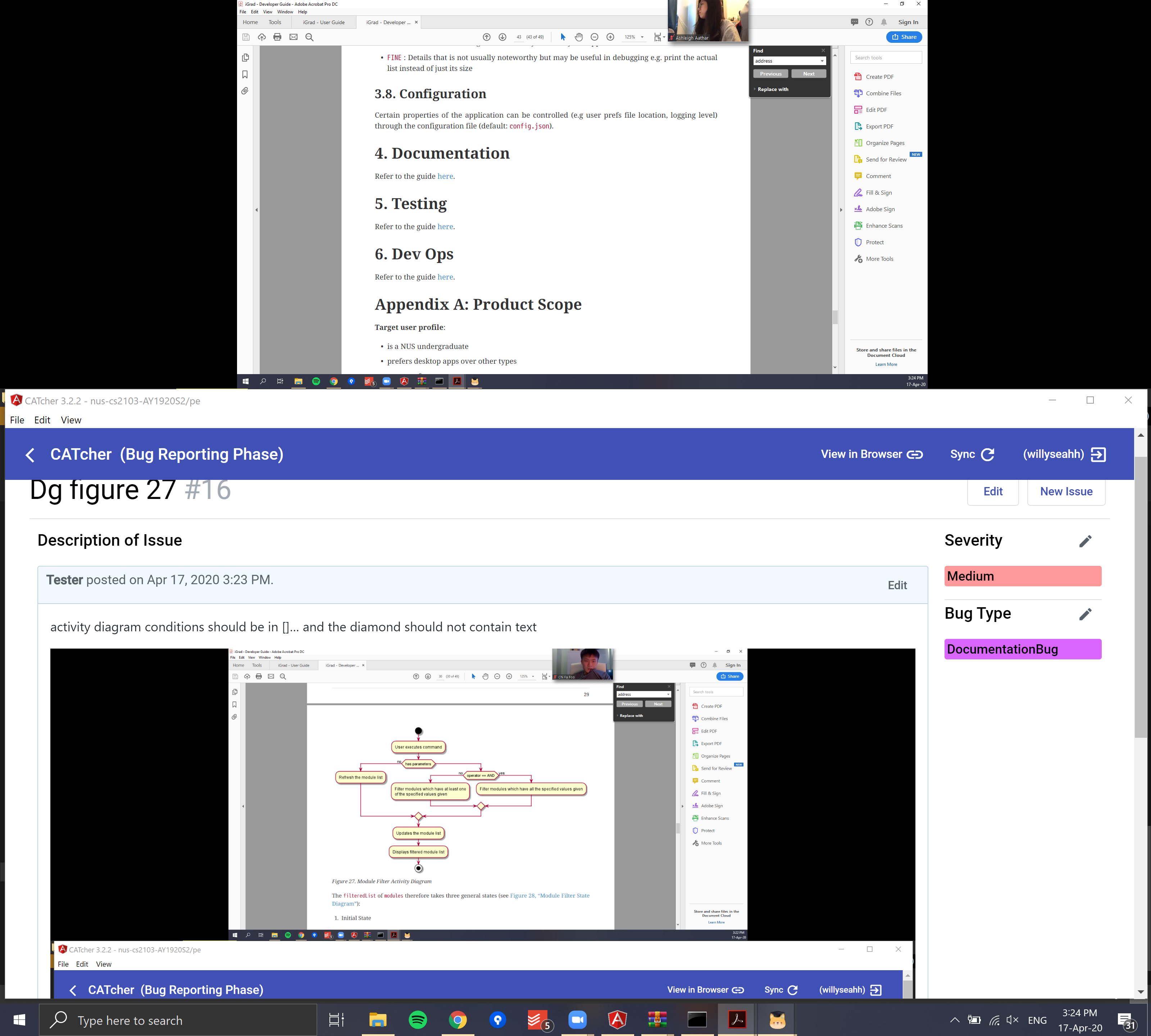
Task: Expand the Find search history dropdown
Action: [x=822, y=61]
